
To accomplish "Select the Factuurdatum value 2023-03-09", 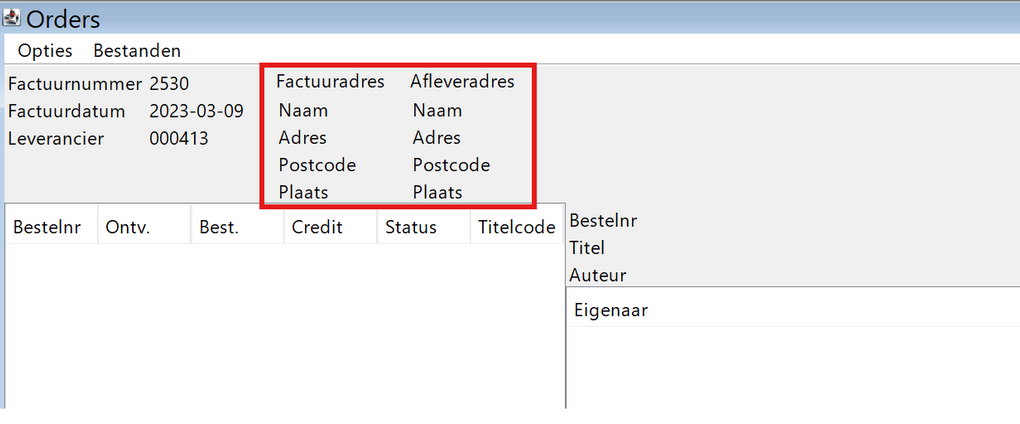I will click(x=196, y=111).
